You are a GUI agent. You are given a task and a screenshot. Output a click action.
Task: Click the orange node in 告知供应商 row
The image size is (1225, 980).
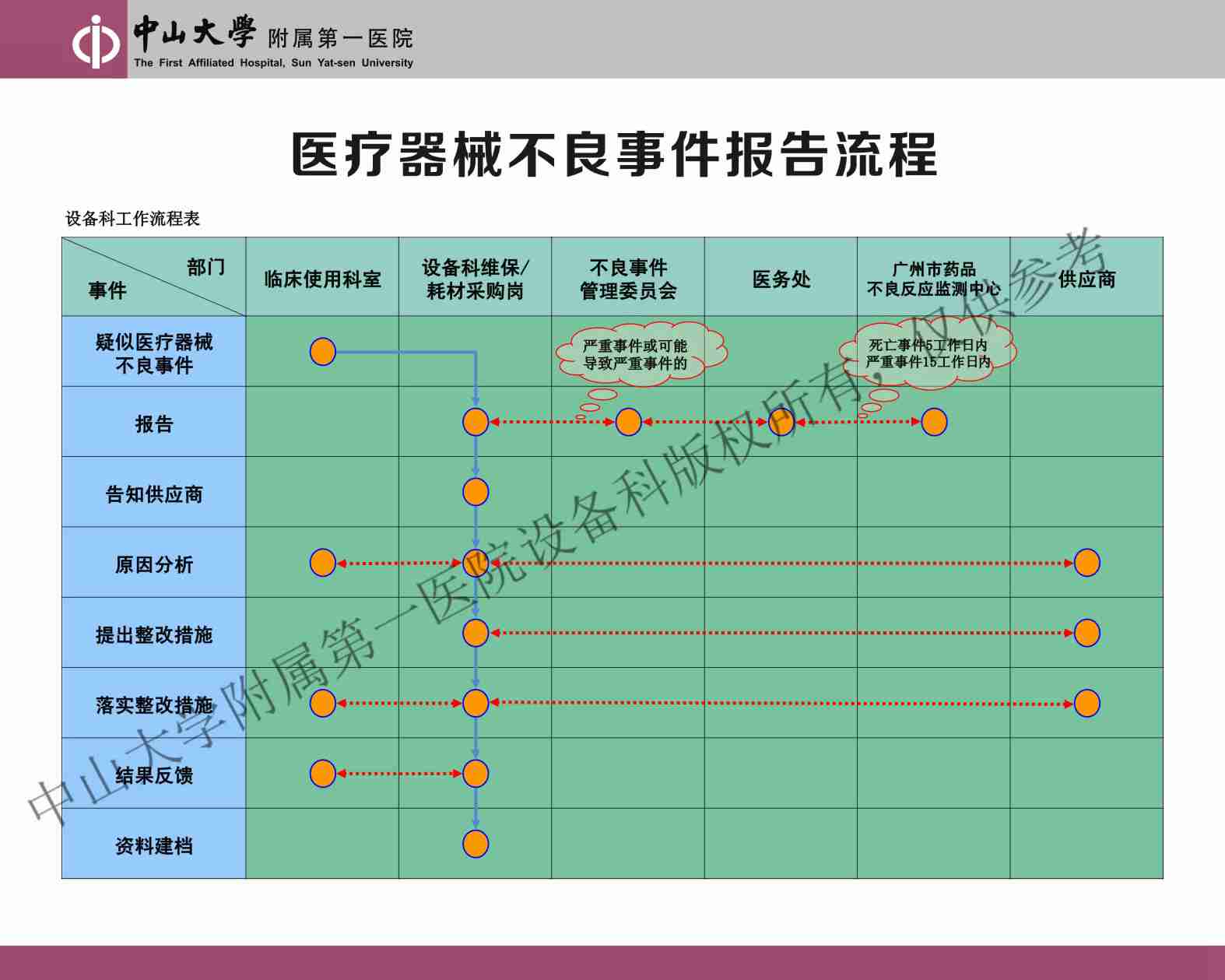tap(476, 492)
